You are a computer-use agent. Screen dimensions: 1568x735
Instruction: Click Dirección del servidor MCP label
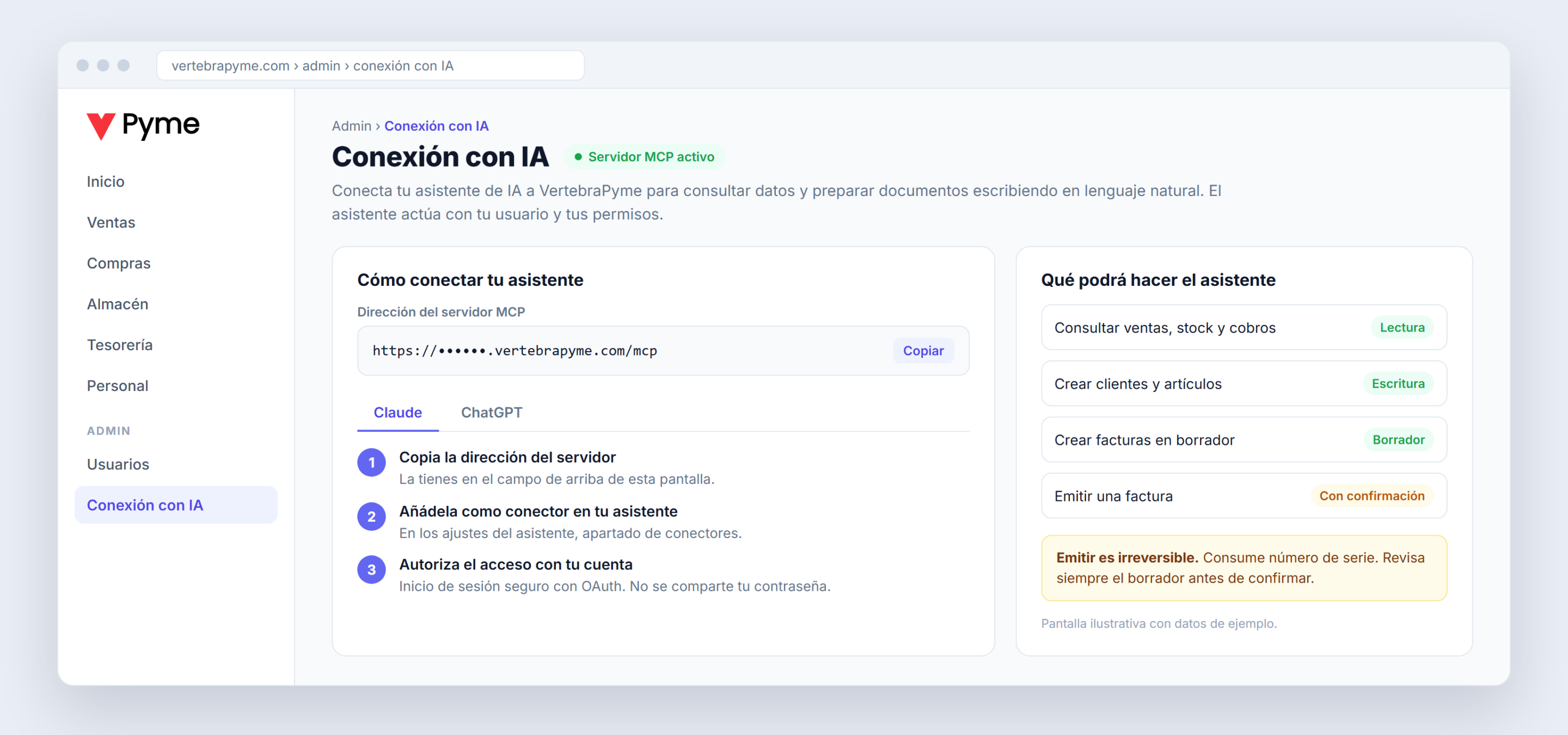coord(440,311)
